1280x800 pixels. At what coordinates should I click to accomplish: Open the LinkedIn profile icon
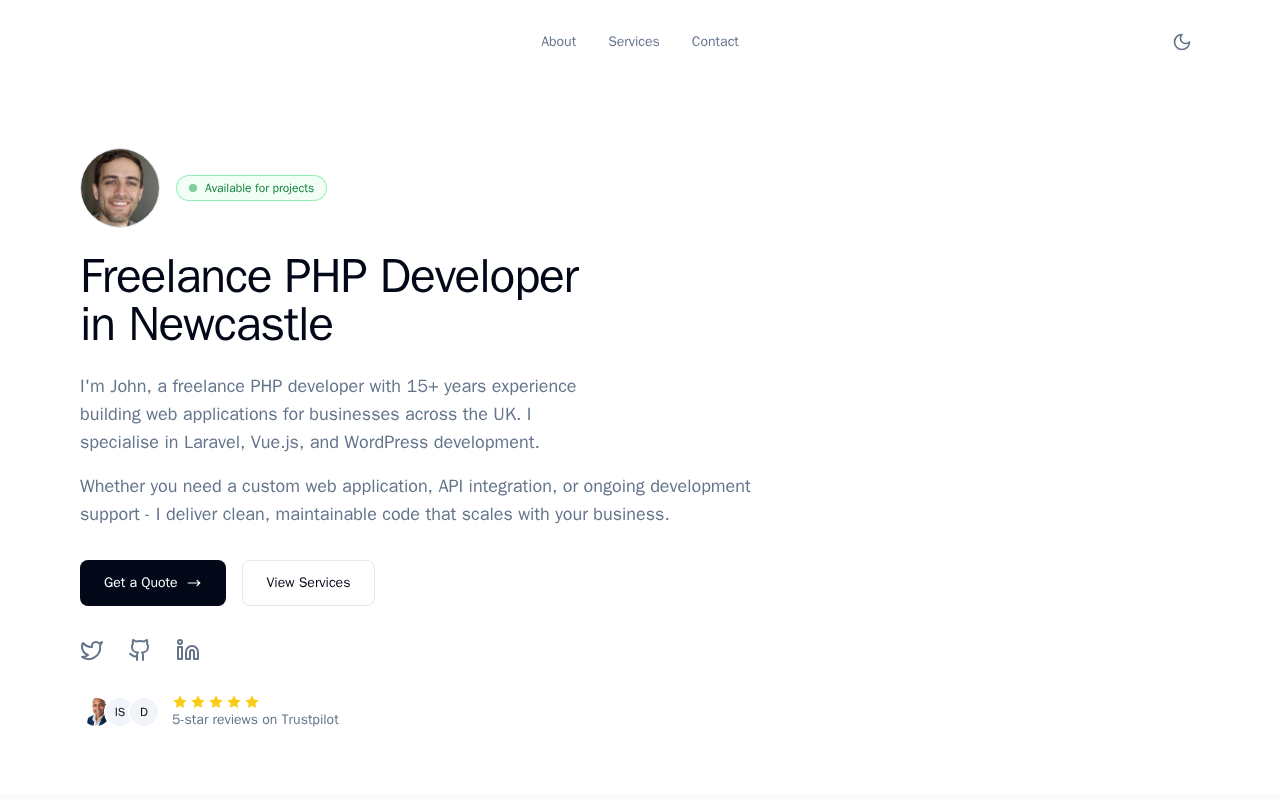pyautogui.click(x=188, y=650)
